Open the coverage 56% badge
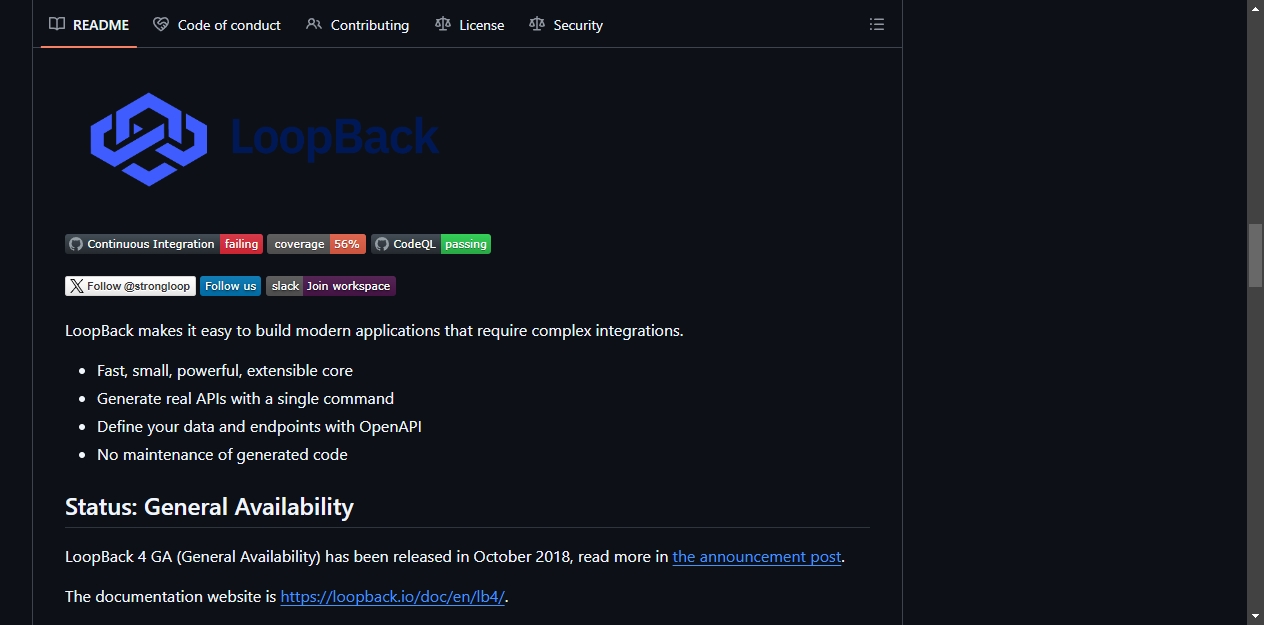Viewport: 1264px width, 625px height. pos(316,244)
